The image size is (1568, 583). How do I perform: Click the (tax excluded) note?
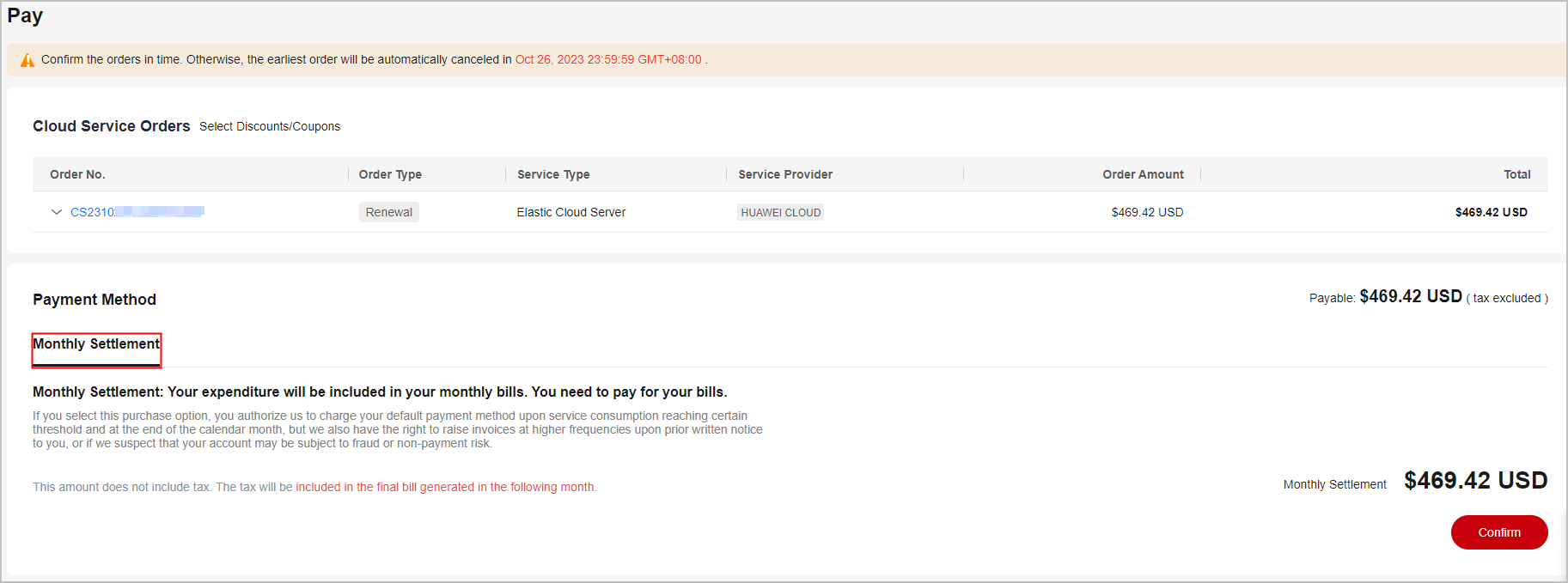1507,298
